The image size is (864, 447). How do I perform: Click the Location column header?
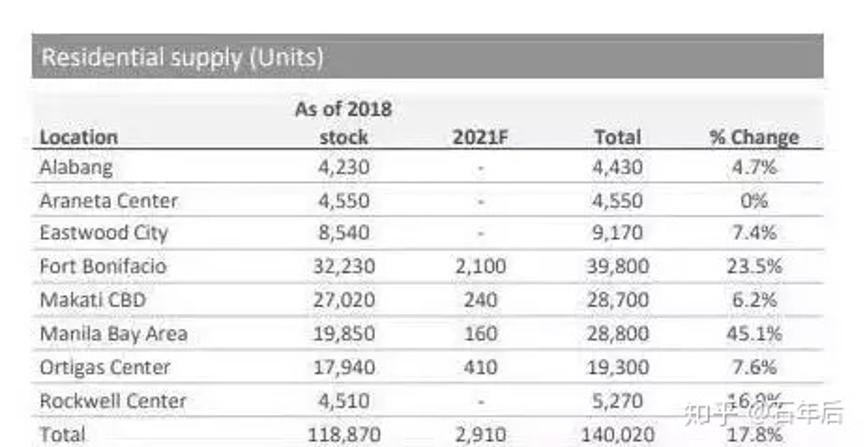[x=78, y=137]
